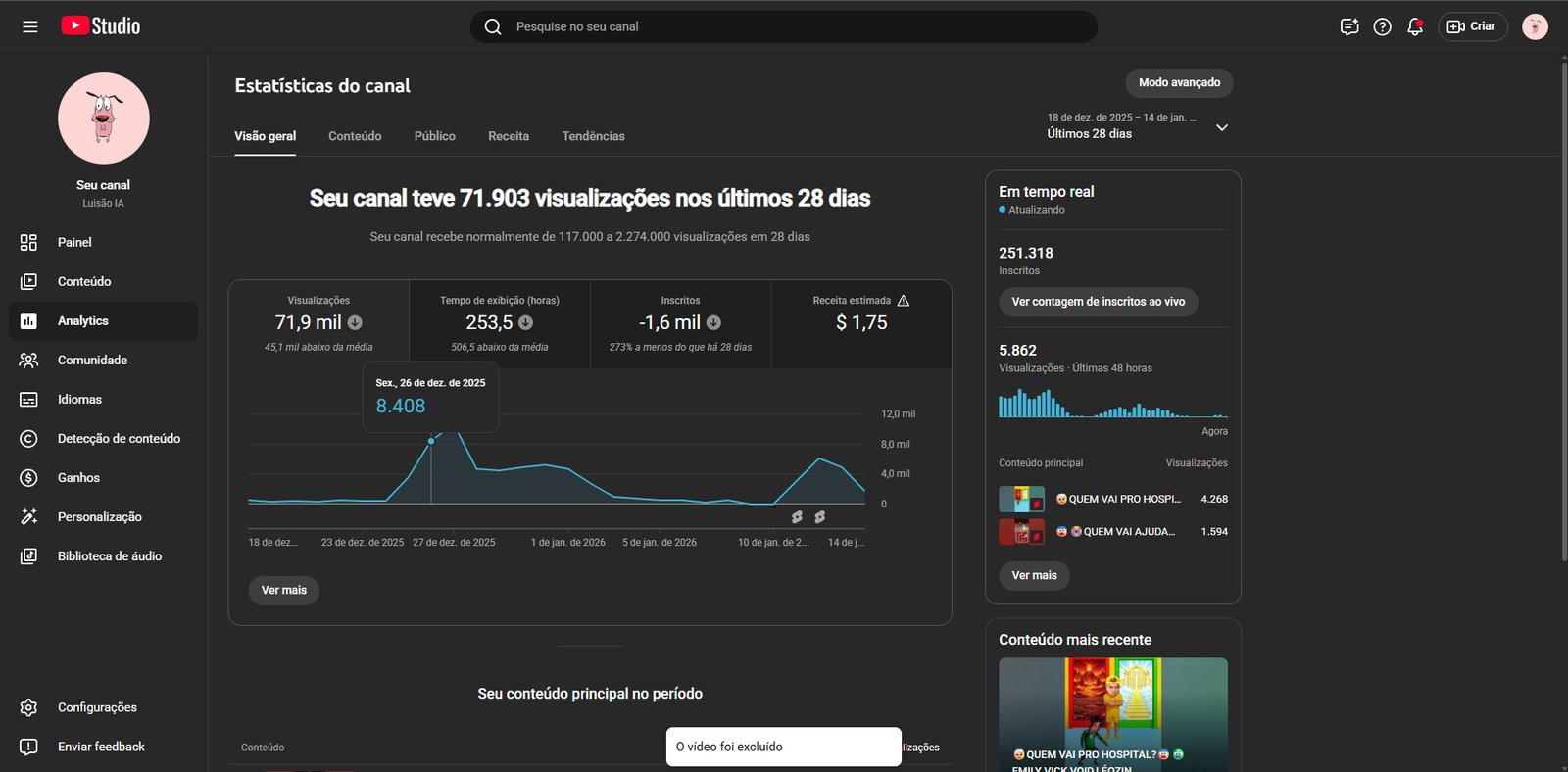Click the O vídeo foi excluído toast notification
This screenshot has height=772, width=1568.
click(783, 747)
